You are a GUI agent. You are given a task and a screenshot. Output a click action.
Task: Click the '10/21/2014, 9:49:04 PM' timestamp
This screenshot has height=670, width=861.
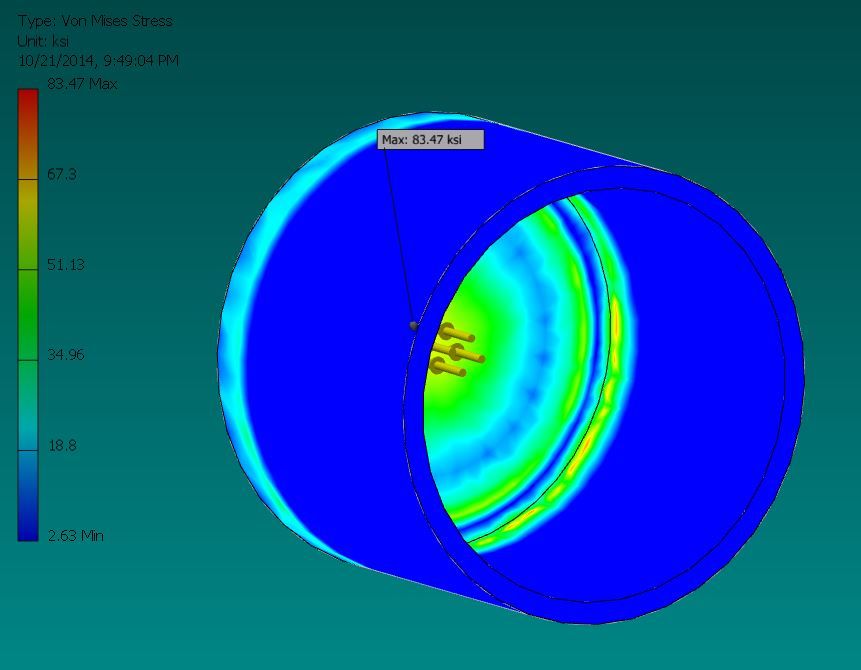point(98,60)
